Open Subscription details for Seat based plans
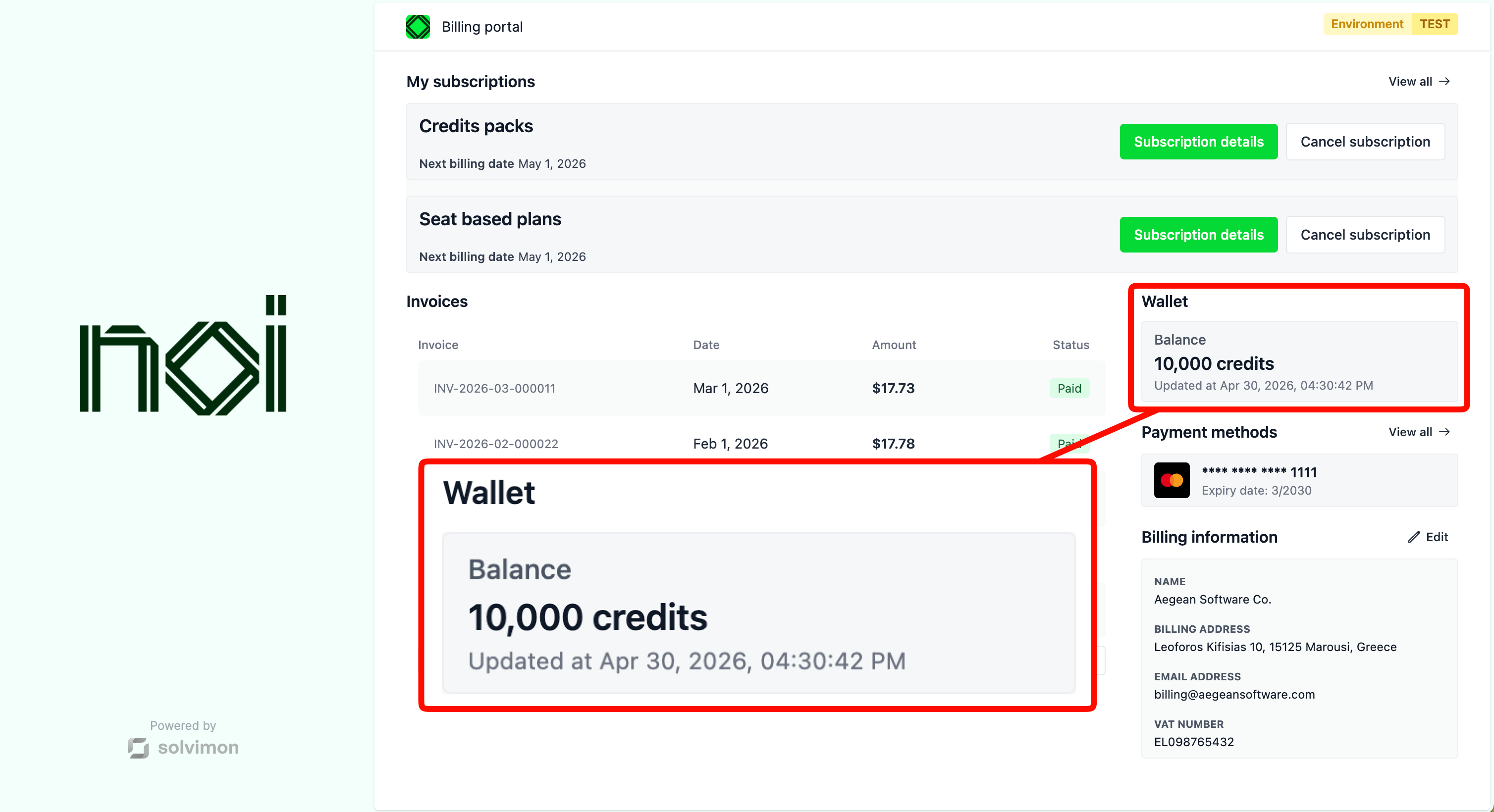 (1198, 235)
